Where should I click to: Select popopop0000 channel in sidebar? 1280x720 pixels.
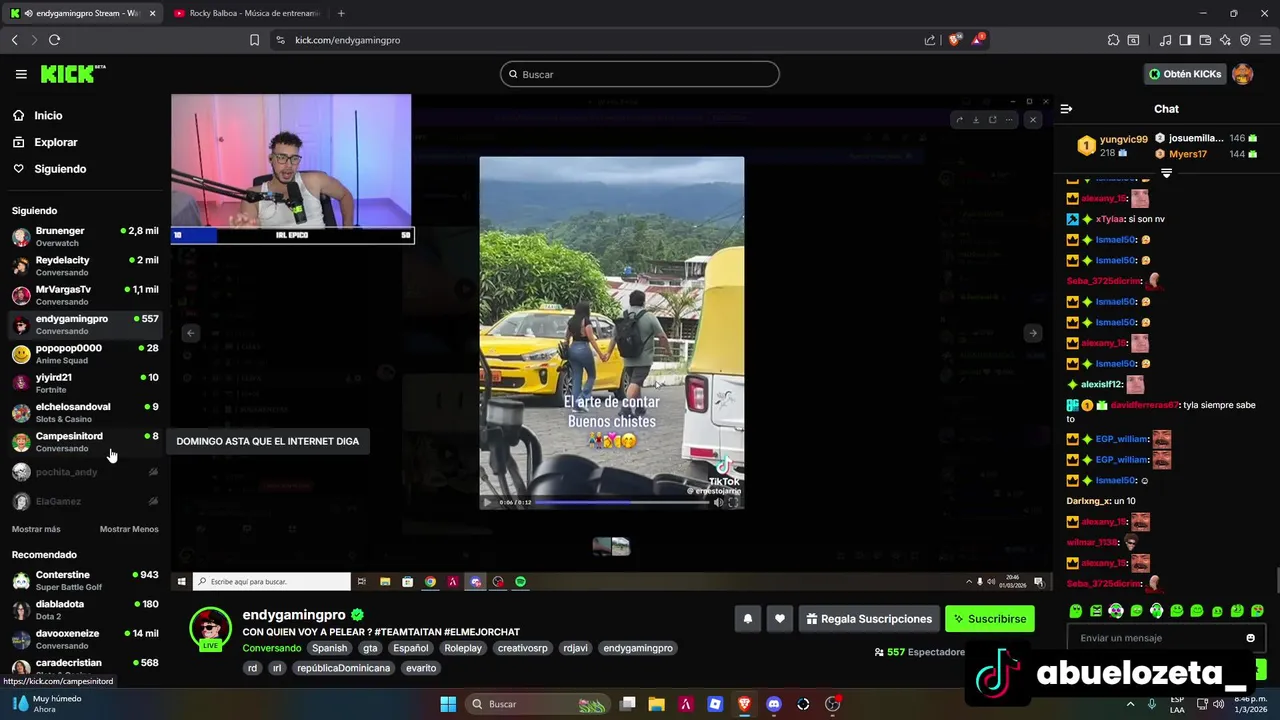point(85,354)
